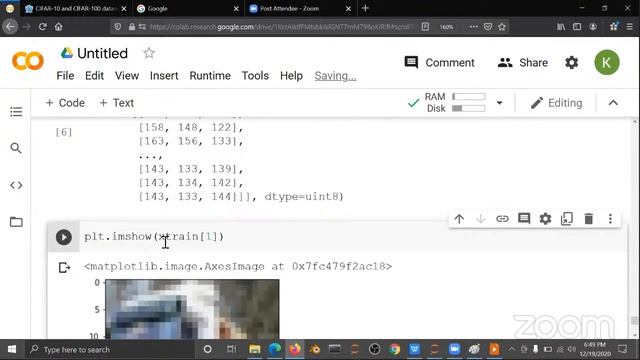Screen dimensions: 640x360
Task: Mirror cell in a tab
Action: (567, 219)
